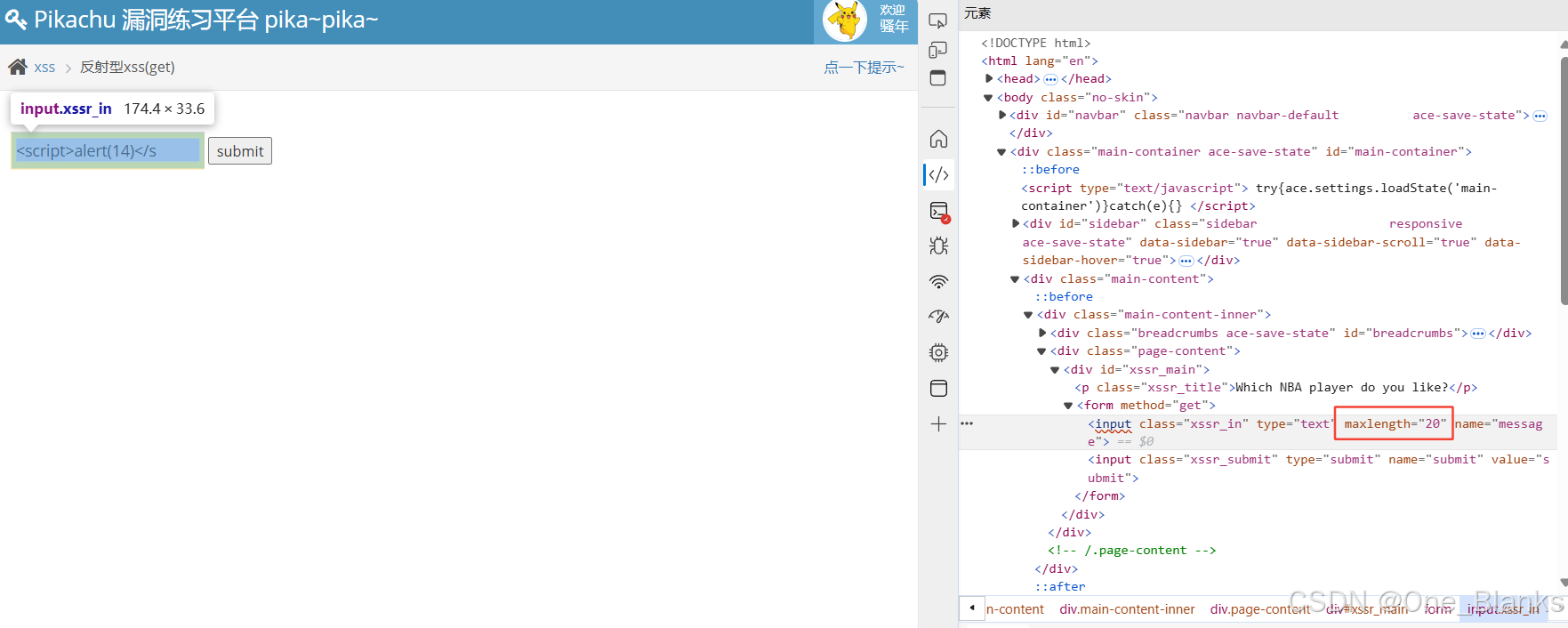The height and width of the screenshot is (628, 1568).
Task: Expand the breadcrumbs div node
Action: coord(1042,333)
